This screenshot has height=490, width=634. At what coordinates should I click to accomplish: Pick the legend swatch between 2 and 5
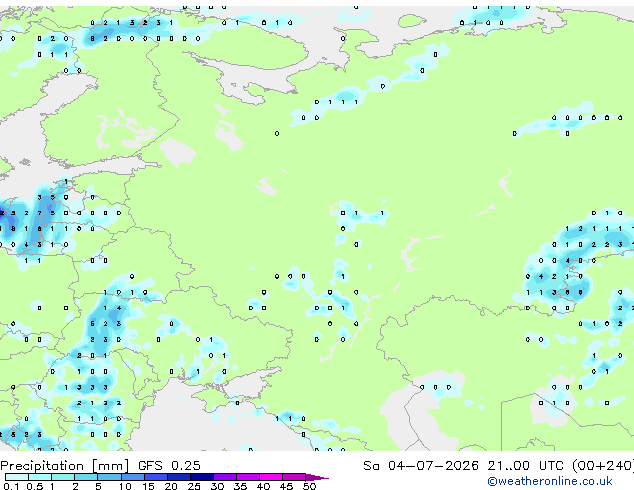86,477
